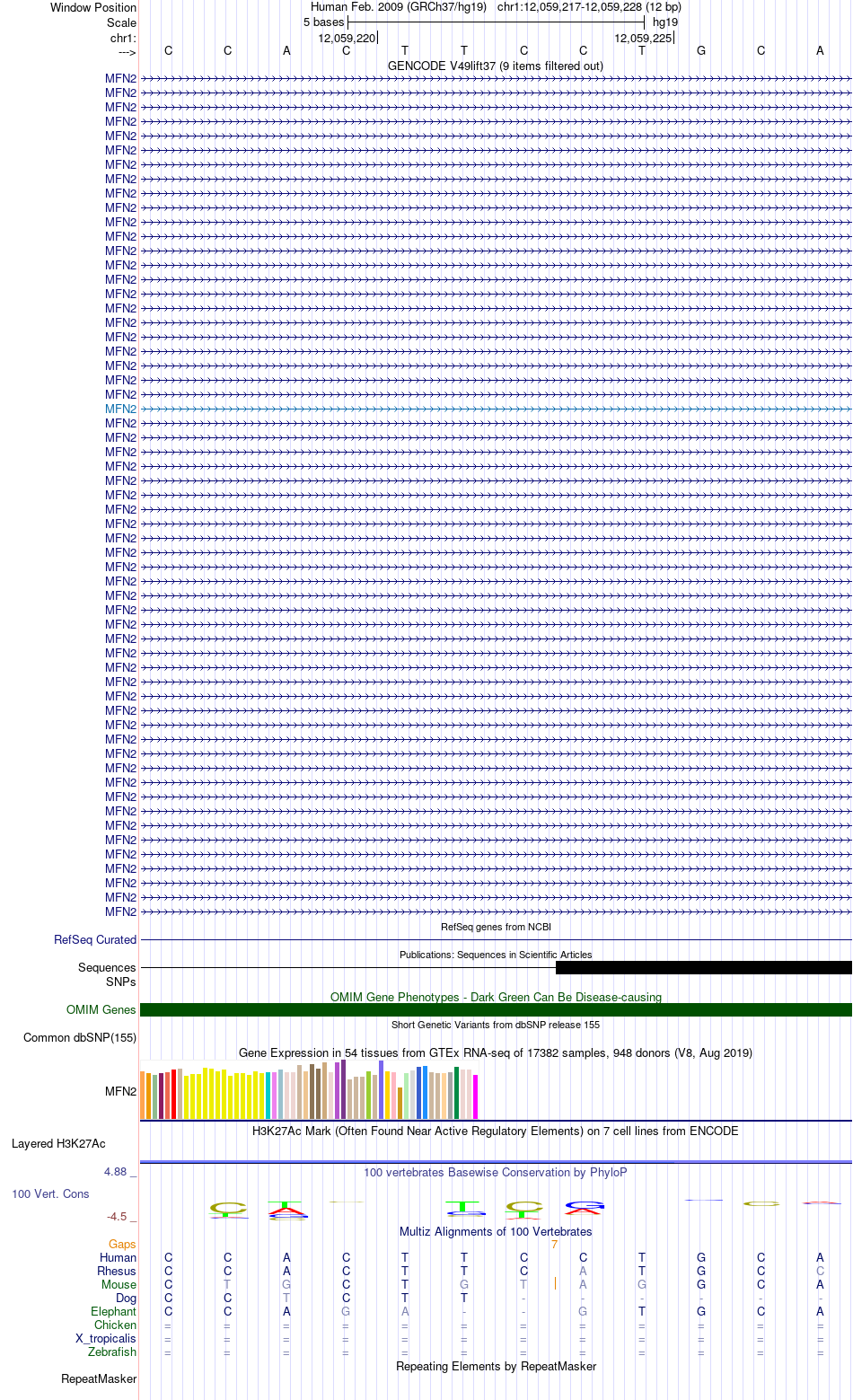Click the 5 bases scale bar label
The width and height of the screenshot is (853, 1400).
323,22
